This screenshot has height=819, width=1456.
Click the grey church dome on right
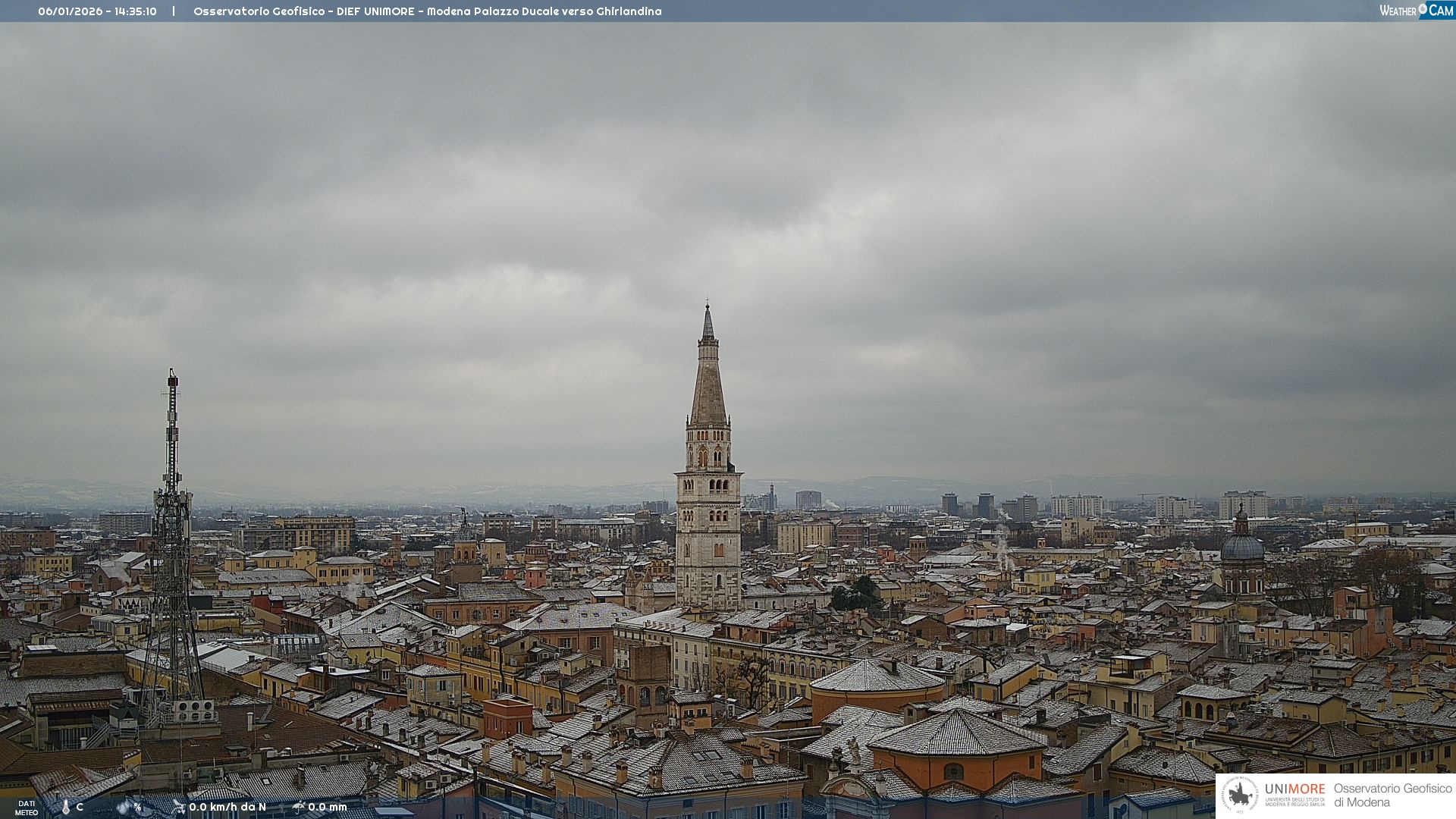[1242, 546]
